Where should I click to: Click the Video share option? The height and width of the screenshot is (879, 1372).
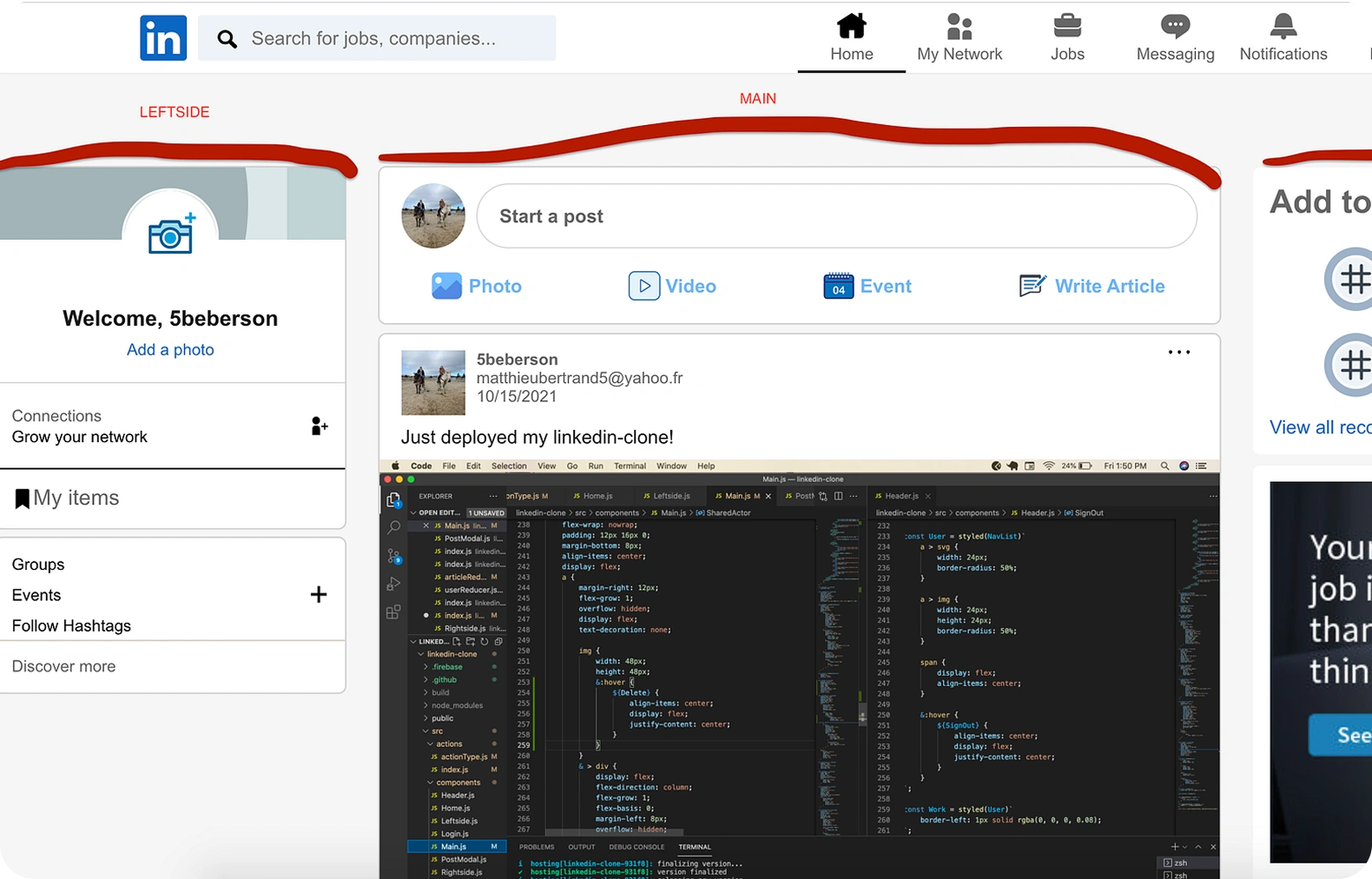[x=672, y=286]
